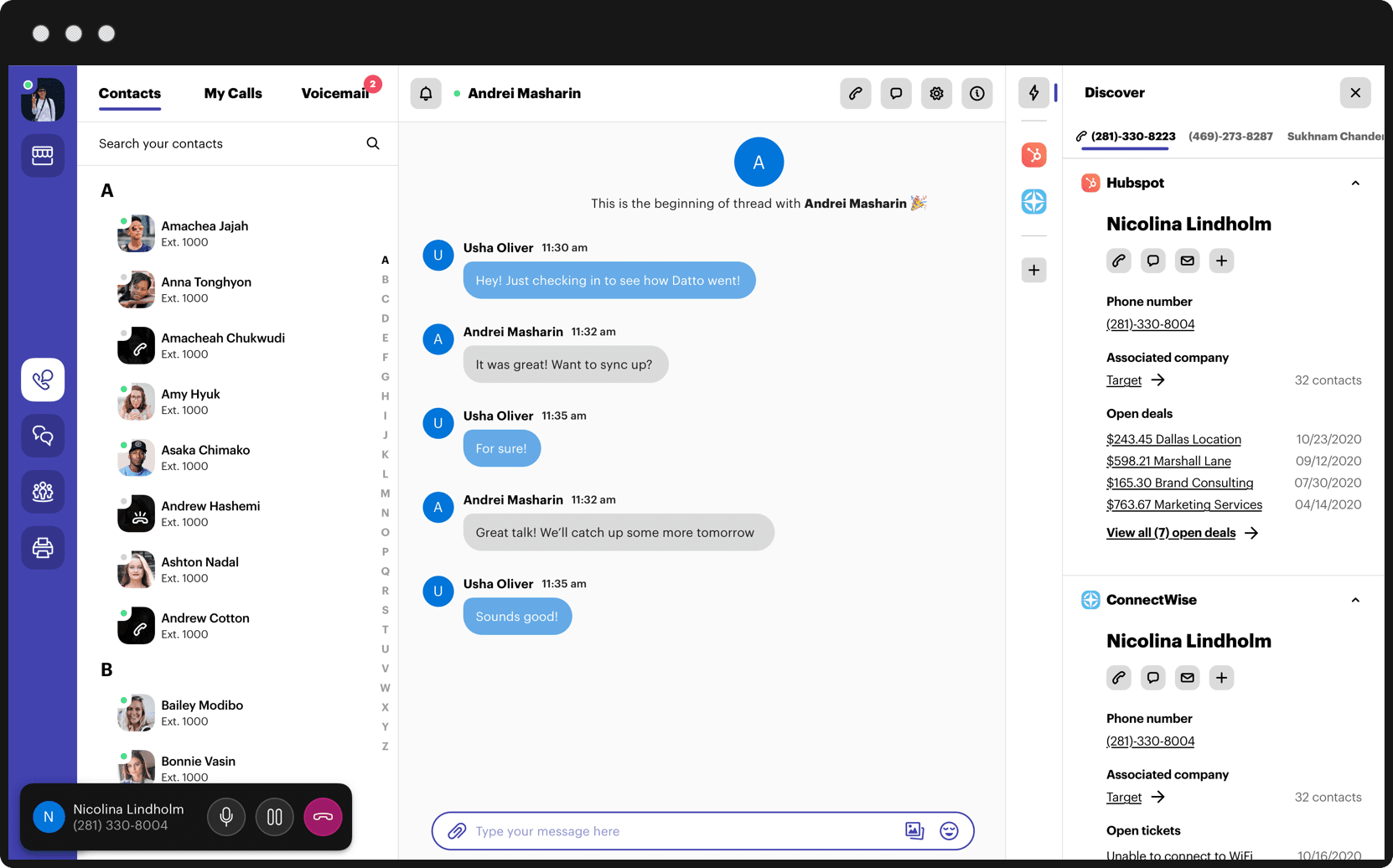Switch to the Voicemail tab
This screenshot has width=1393, height=868.
pyautogui.click(x=334, y=93)
